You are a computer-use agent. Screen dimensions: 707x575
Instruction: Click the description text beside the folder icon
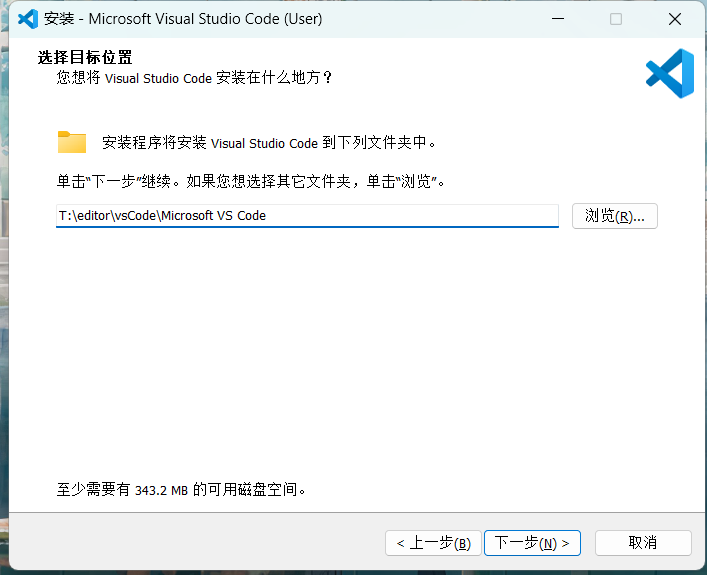pyautogui.click(x=269, y=142)
